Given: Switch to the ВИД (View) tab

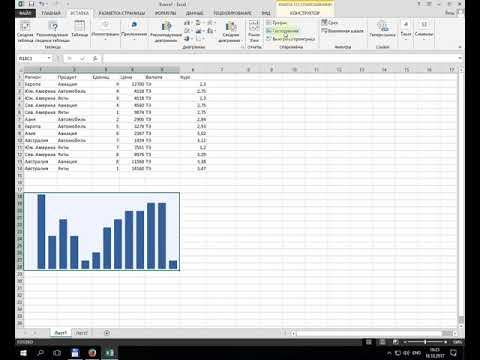Looking at the screenshot, I should coord(266,13).
